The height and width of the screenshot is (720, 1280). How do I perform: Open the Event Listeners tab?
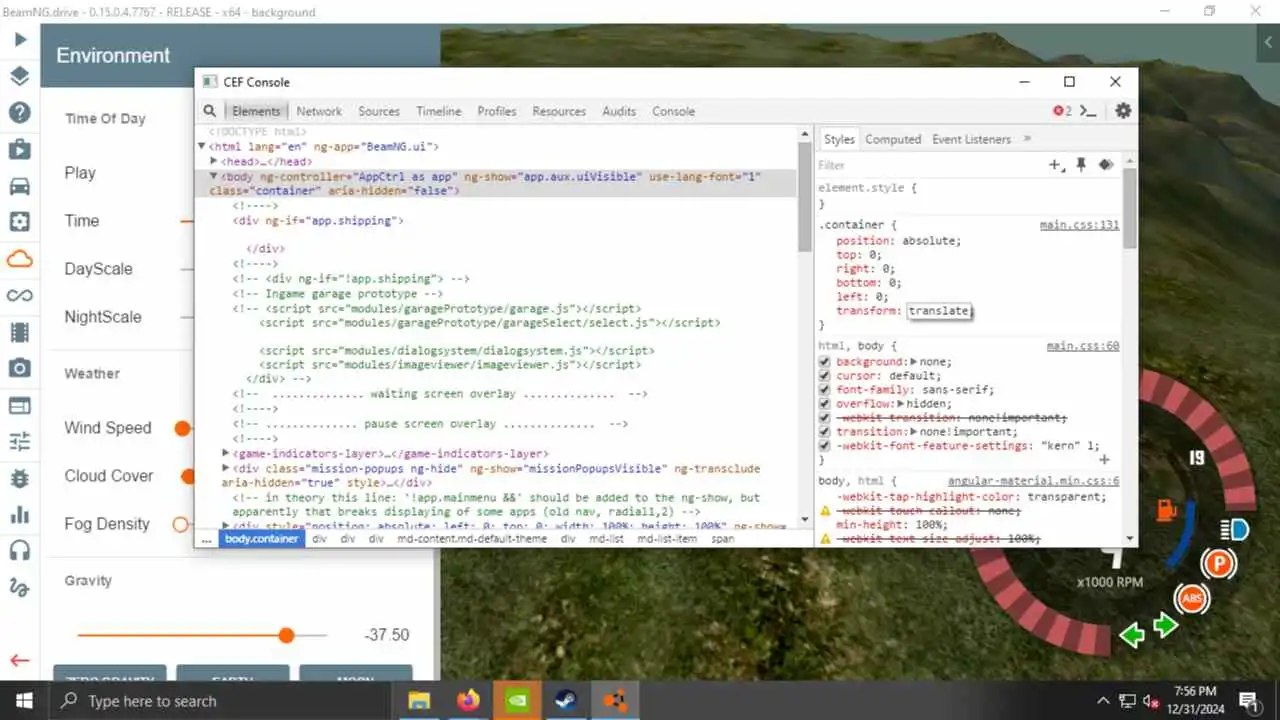[972, 139]
